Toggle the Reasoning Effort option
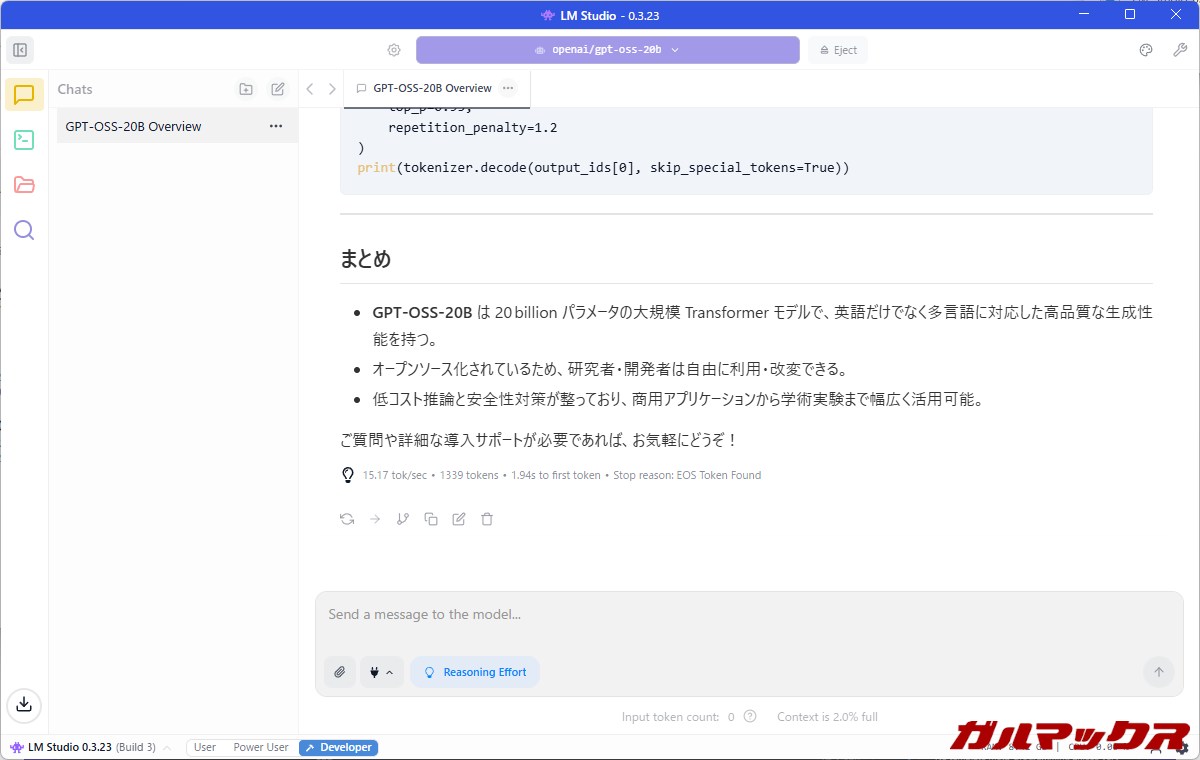 click(x=475, y=672)
